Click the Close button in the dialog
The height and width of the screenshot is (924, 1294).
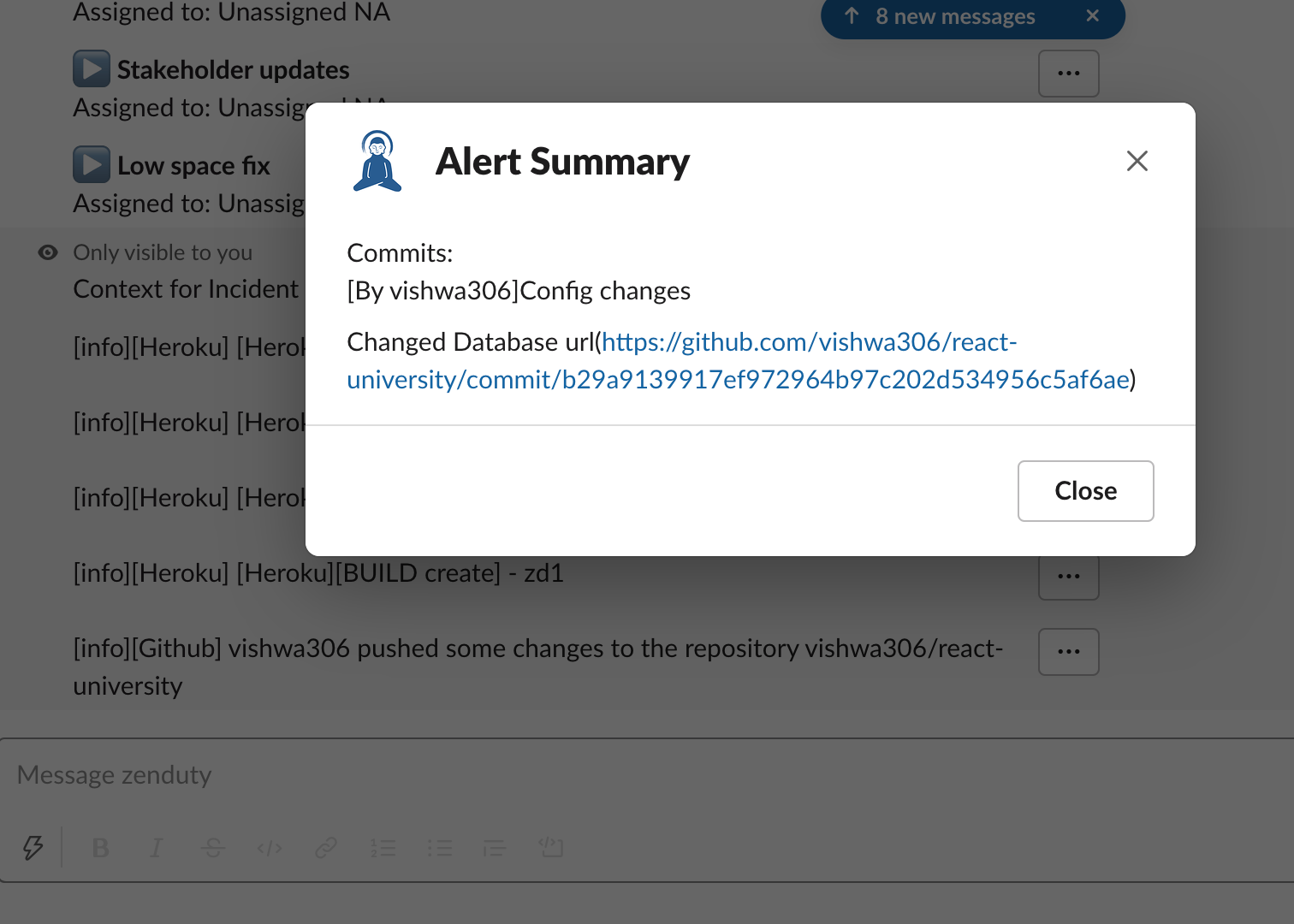click(1085, 491)
